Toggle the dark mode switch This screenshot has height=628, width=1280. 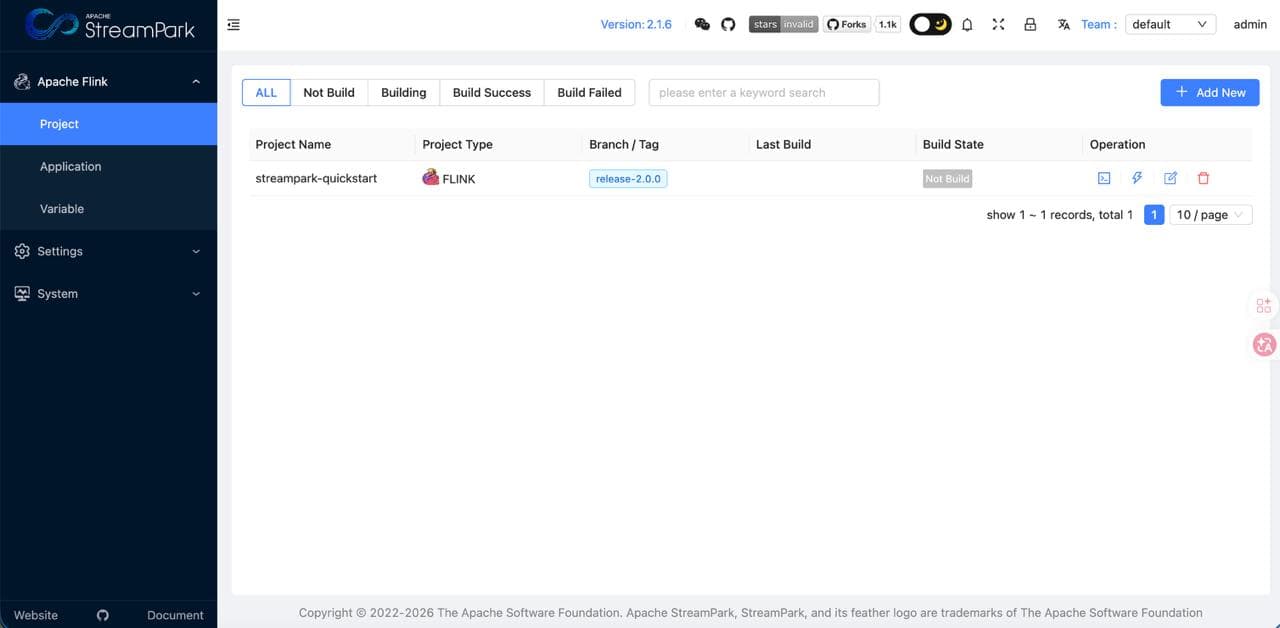pyautogui.click(x=930, y=24)
